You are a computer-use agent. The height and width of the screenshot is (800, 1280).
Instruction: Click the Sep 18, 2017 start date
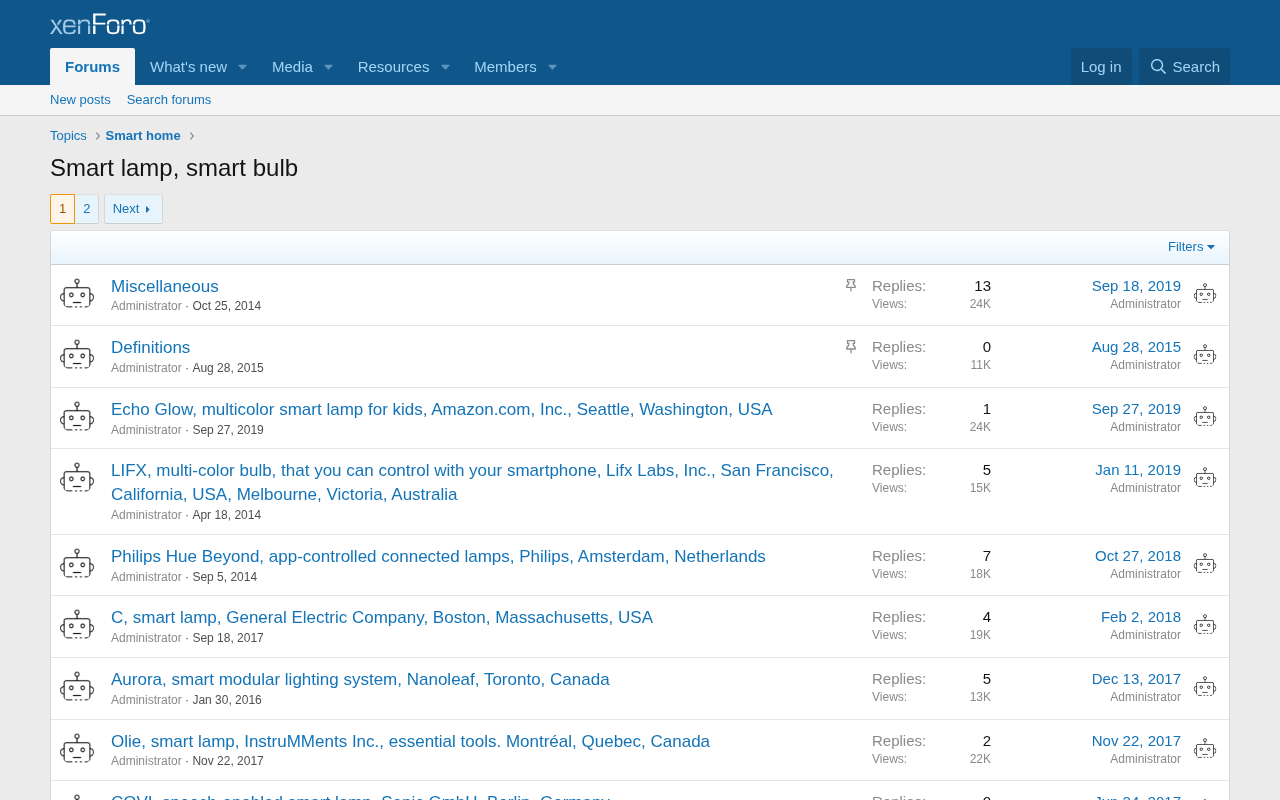228,638
